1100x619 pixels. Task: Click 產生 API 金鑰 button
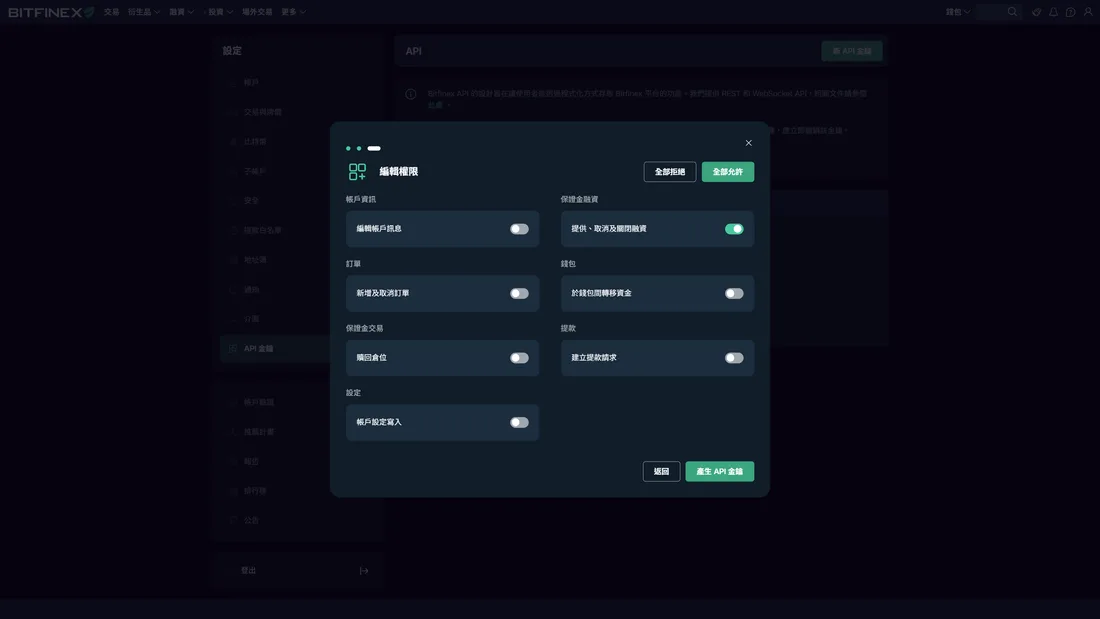pyautogui.click(x=720, y=472)
